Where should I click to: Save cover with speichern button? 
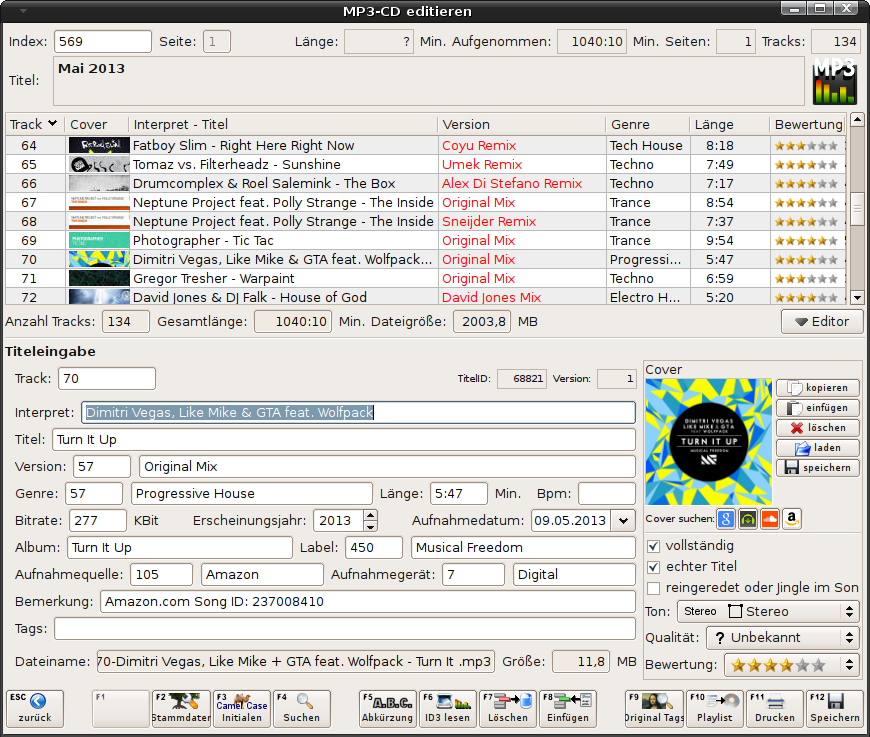(818, 467)
